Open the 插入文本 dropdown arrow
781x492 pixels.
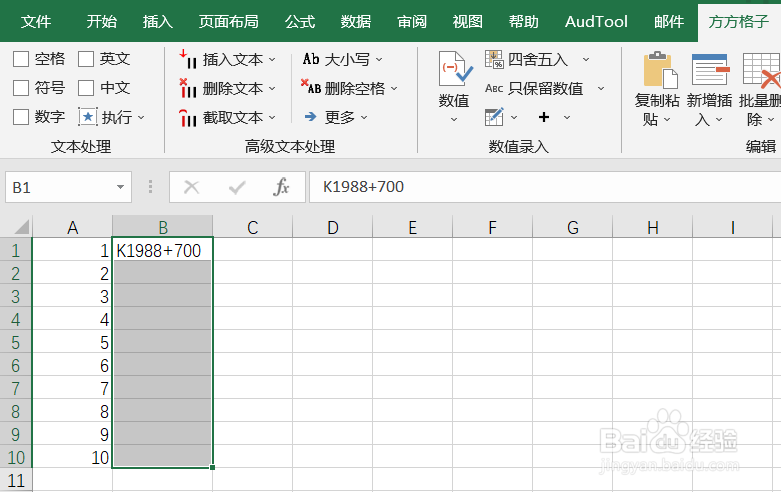pos(272,59)
